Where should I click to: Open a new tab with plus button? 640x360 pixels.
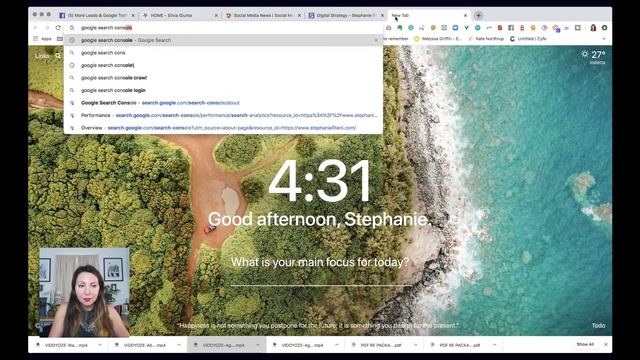coord(479,16)
